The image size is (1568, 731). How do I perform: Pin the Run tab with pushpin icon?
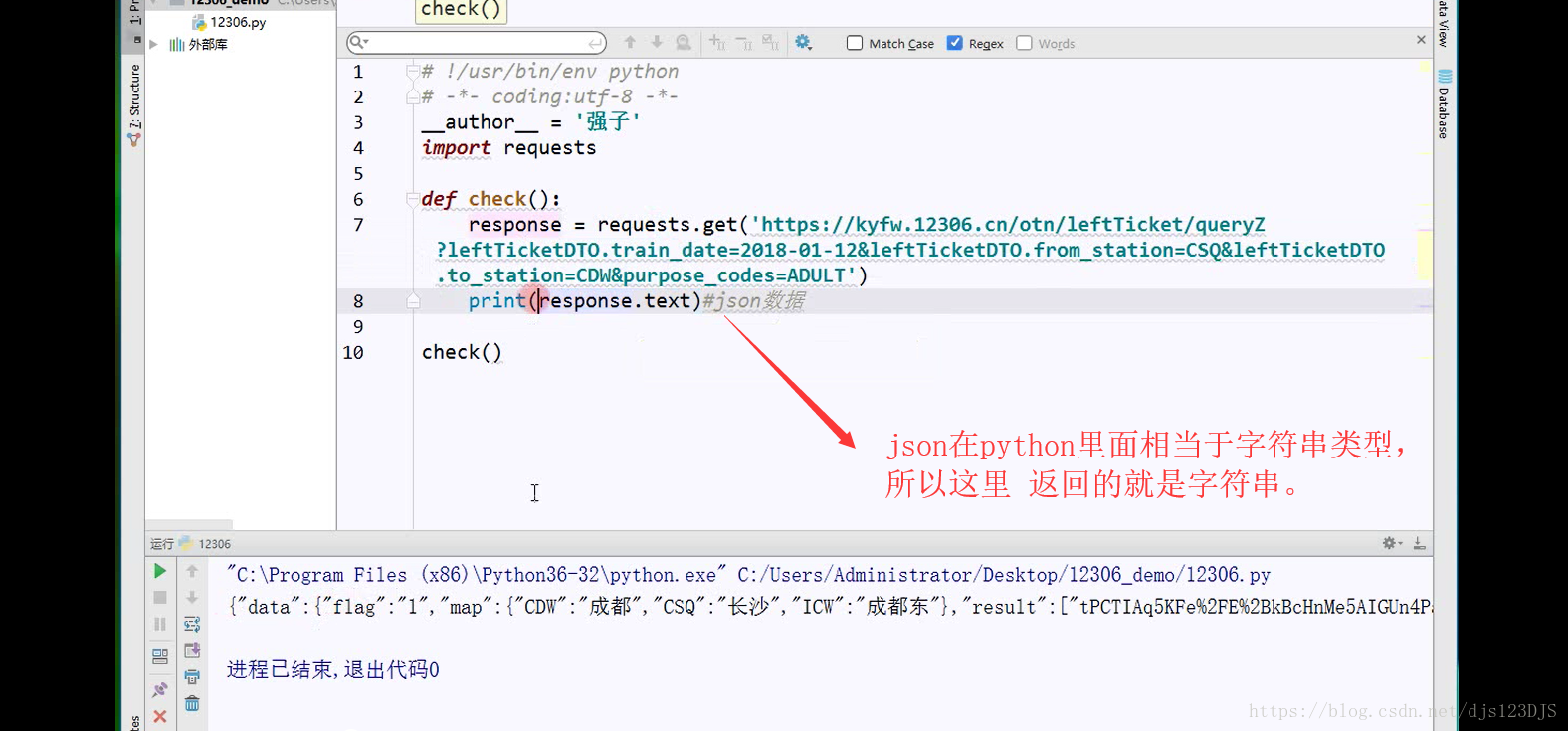click(159, 689)
